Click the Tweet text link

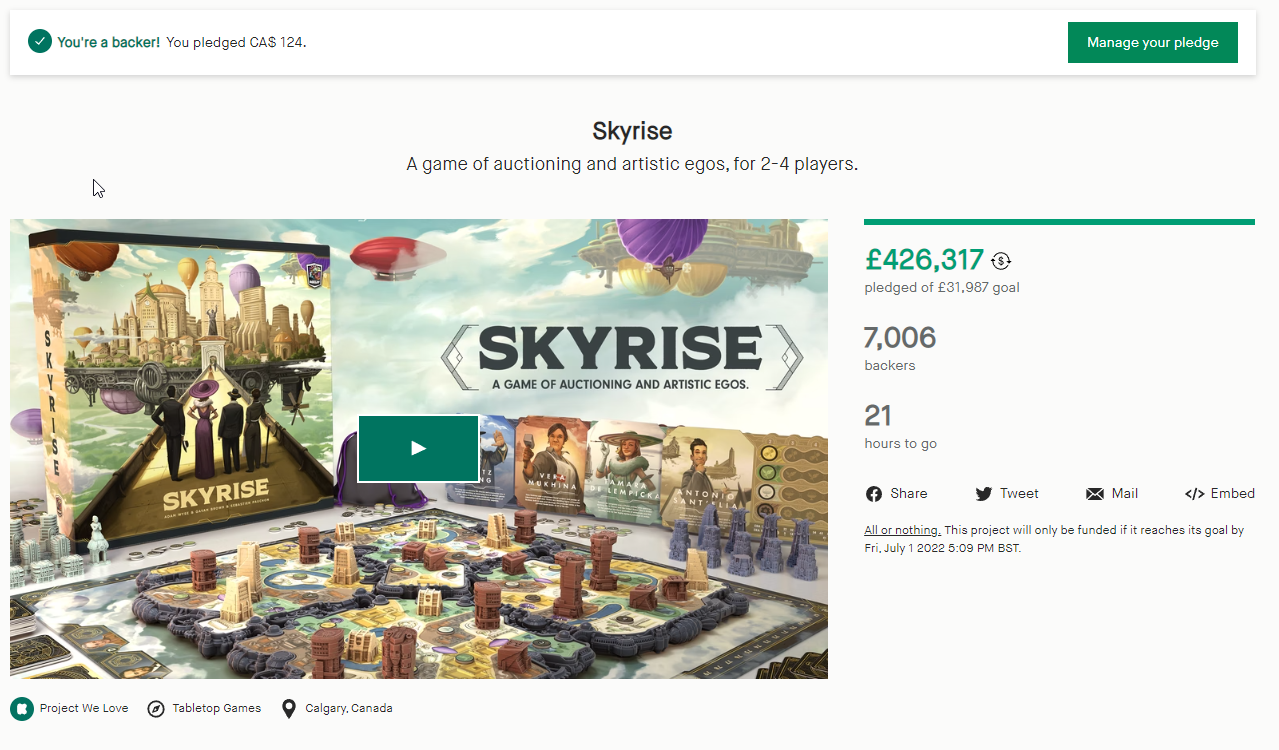click(x=1020, y=494)
